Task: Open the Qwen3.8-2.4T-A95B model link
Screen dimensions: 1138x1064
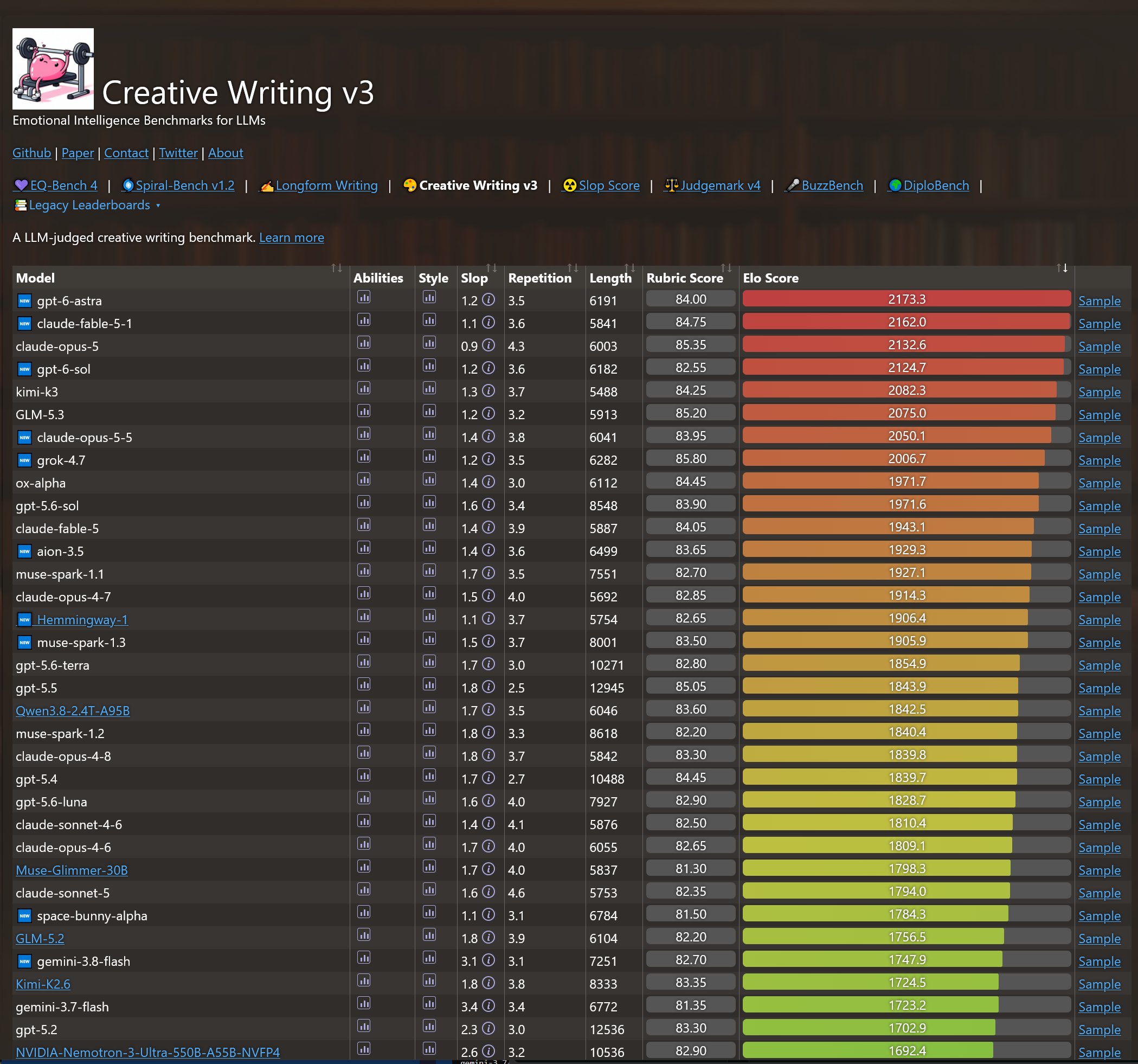Action: 73,710
